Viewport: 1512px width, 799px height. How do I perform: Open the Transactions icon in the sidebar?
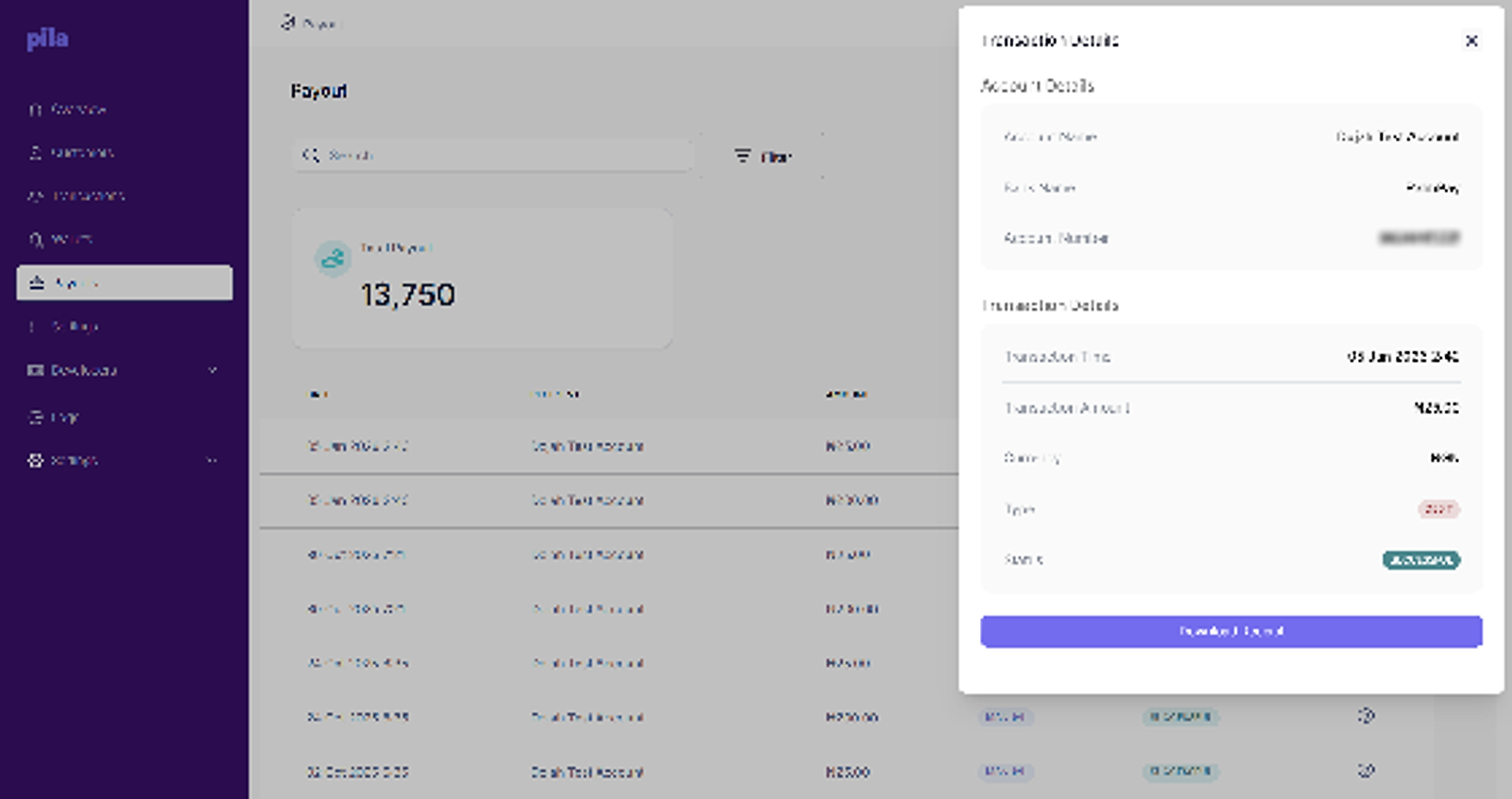click(36, 195)
